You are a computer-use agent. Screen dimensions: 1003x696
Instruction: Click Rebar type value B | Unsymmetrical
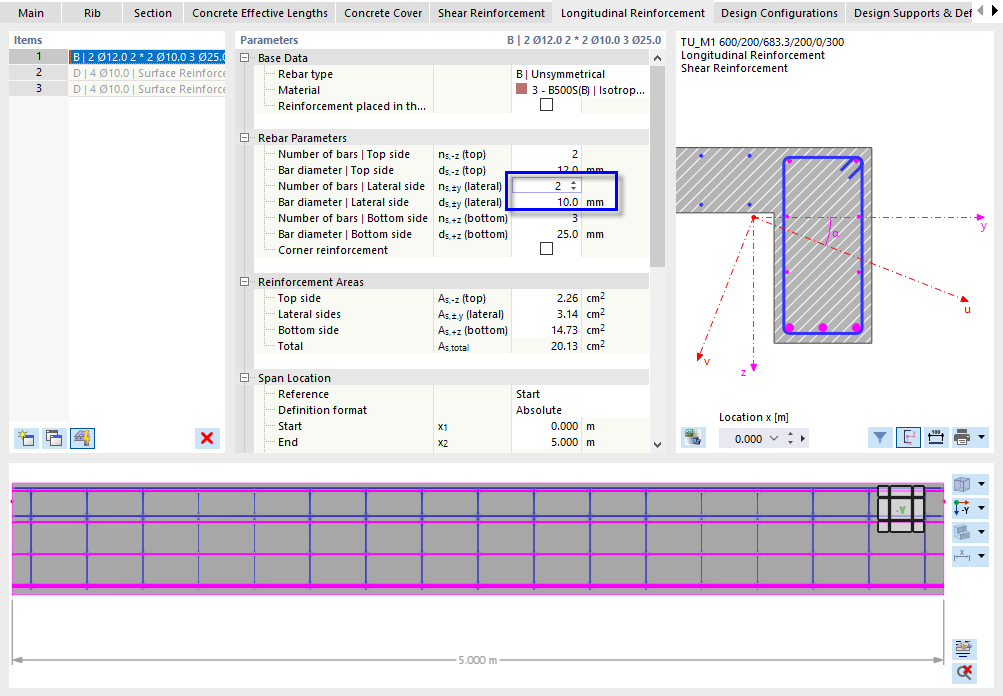coord(560,74)
